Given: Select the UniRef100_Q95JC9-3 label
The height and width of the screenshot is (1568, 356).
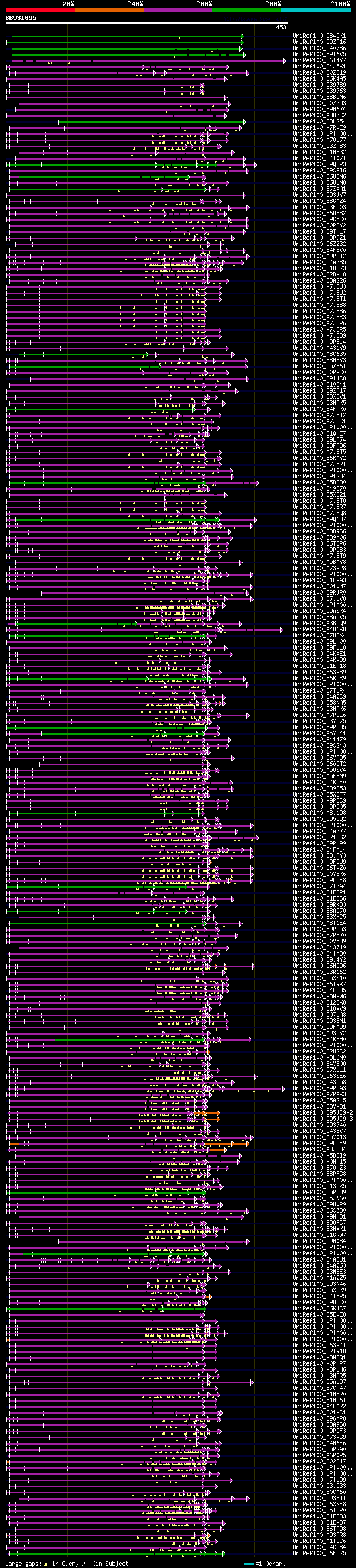Looking at the screenshot, I should point(323,1119).
